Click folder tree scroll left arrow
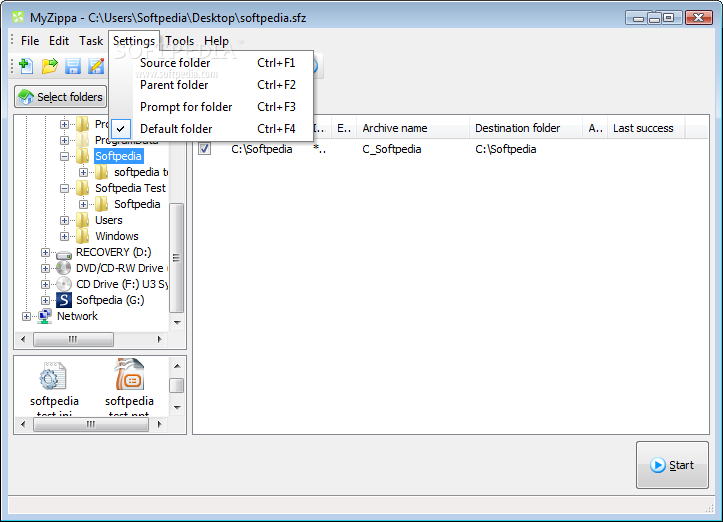723x522 pixels. pos(23,339)
